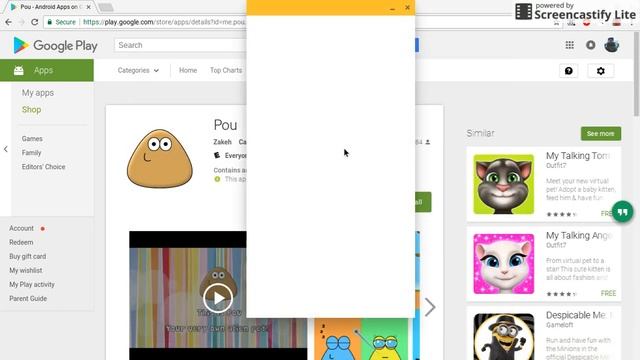
Task: Click Buy gift card link
Action: tap(27, 256)
